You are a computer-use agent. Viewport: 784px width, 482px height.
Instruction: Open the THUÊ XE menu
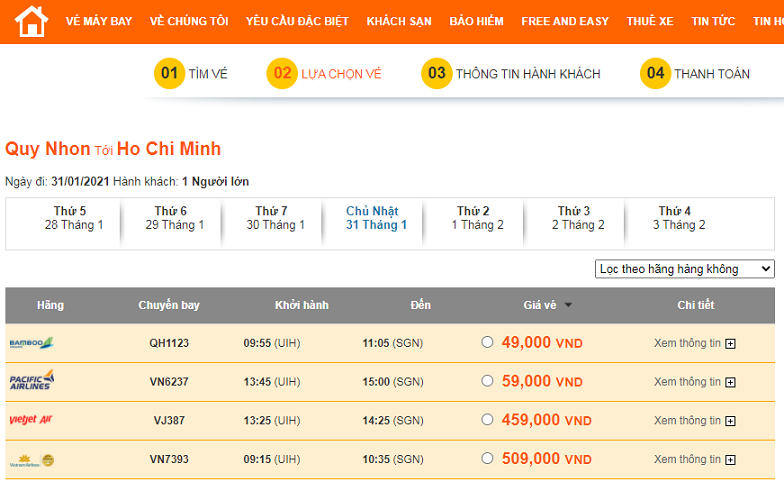(x=650, y=22)
